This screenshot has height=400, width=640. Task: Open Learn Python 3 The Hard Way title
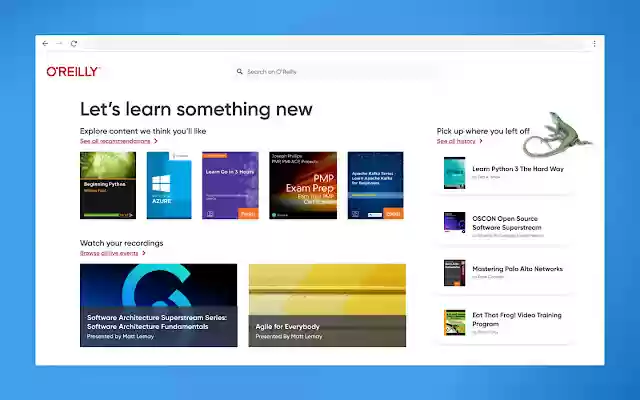point(518,169)
